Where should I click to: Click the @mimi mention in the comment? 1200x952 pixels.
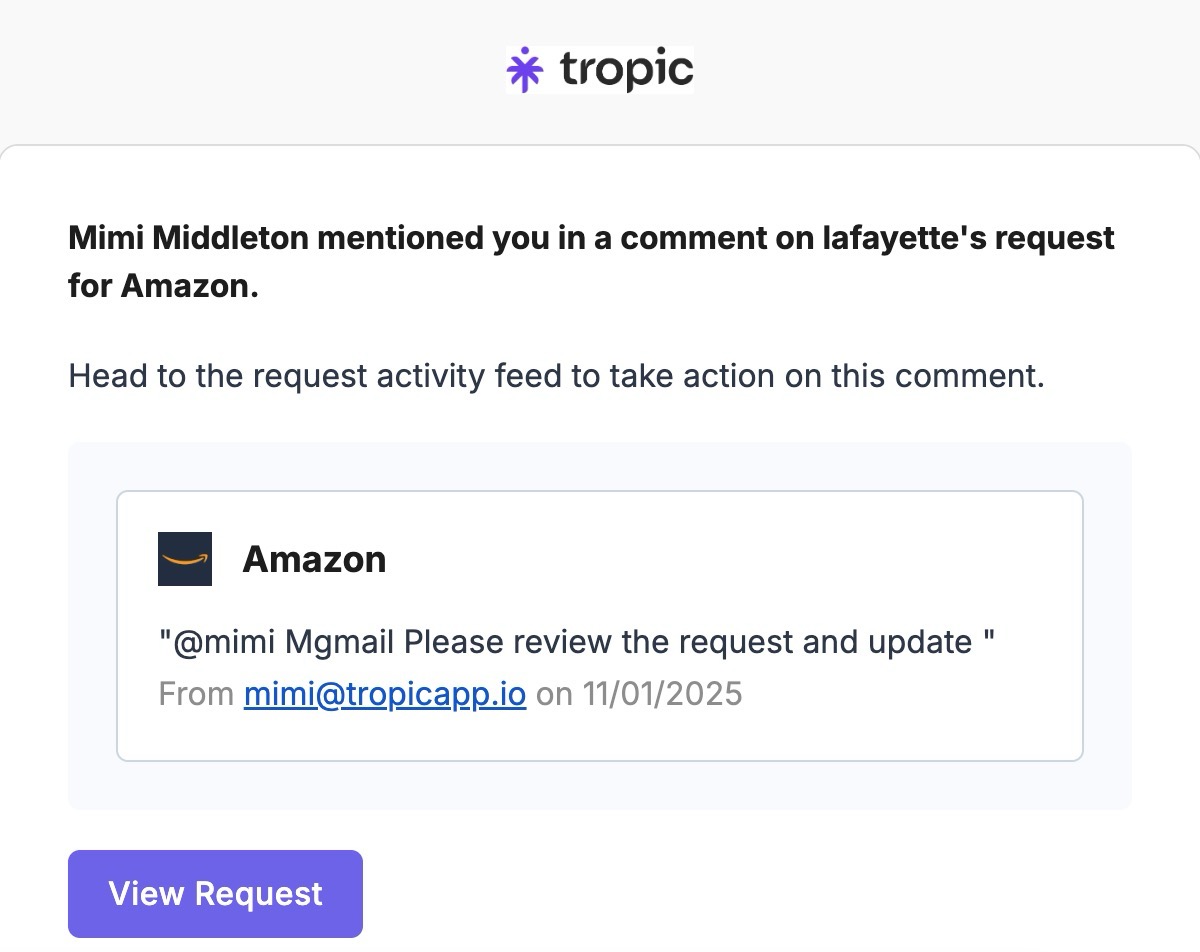tap(223, 641)
